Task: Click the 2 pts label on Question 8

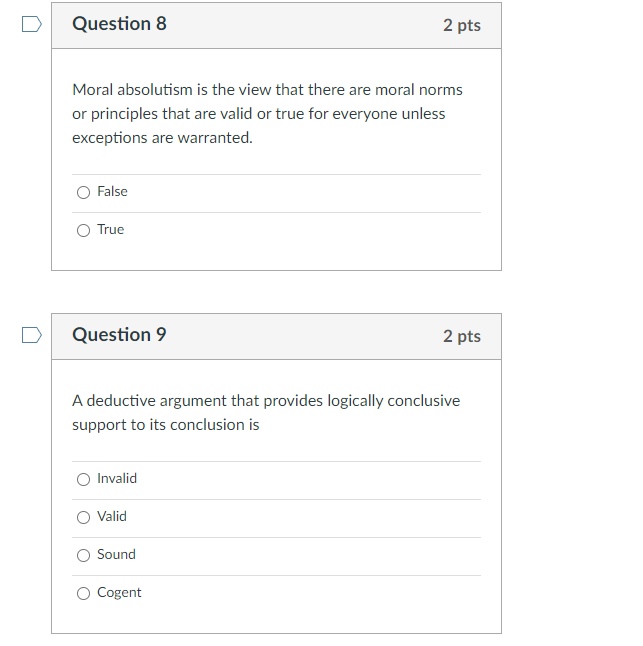Action: pos(461,26)
